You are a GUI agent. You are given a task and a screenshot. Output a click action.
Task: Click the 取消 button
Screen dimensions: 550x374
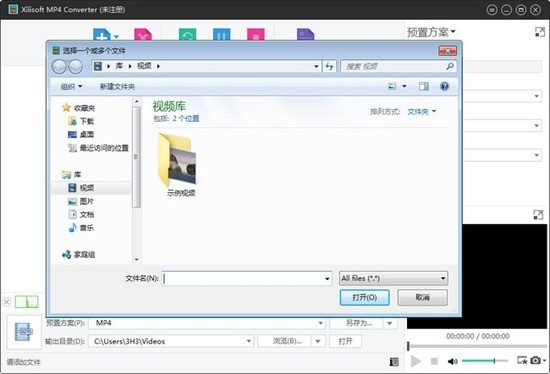coord(422,298)
